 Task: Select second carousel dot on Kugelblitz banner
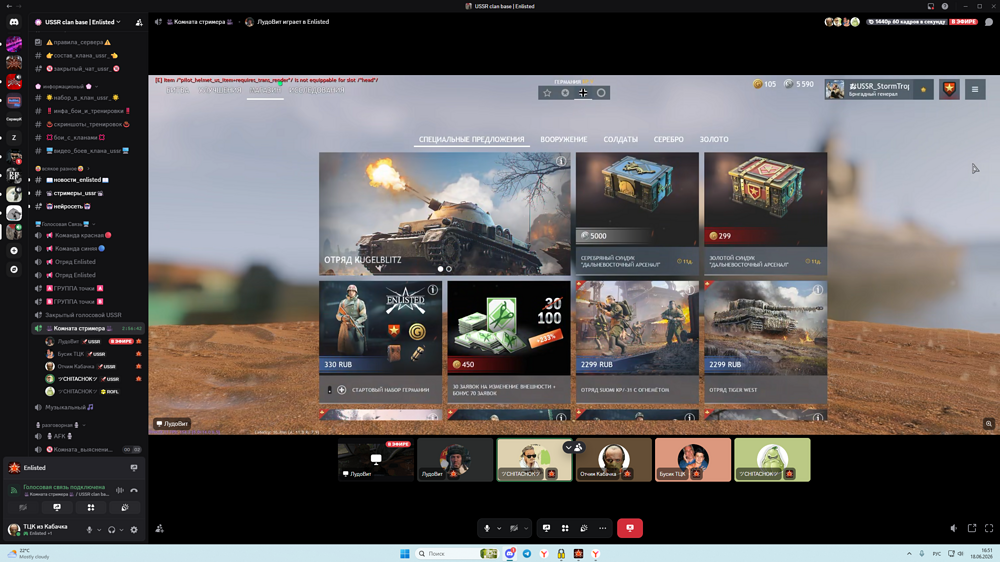tap(449, 269)
